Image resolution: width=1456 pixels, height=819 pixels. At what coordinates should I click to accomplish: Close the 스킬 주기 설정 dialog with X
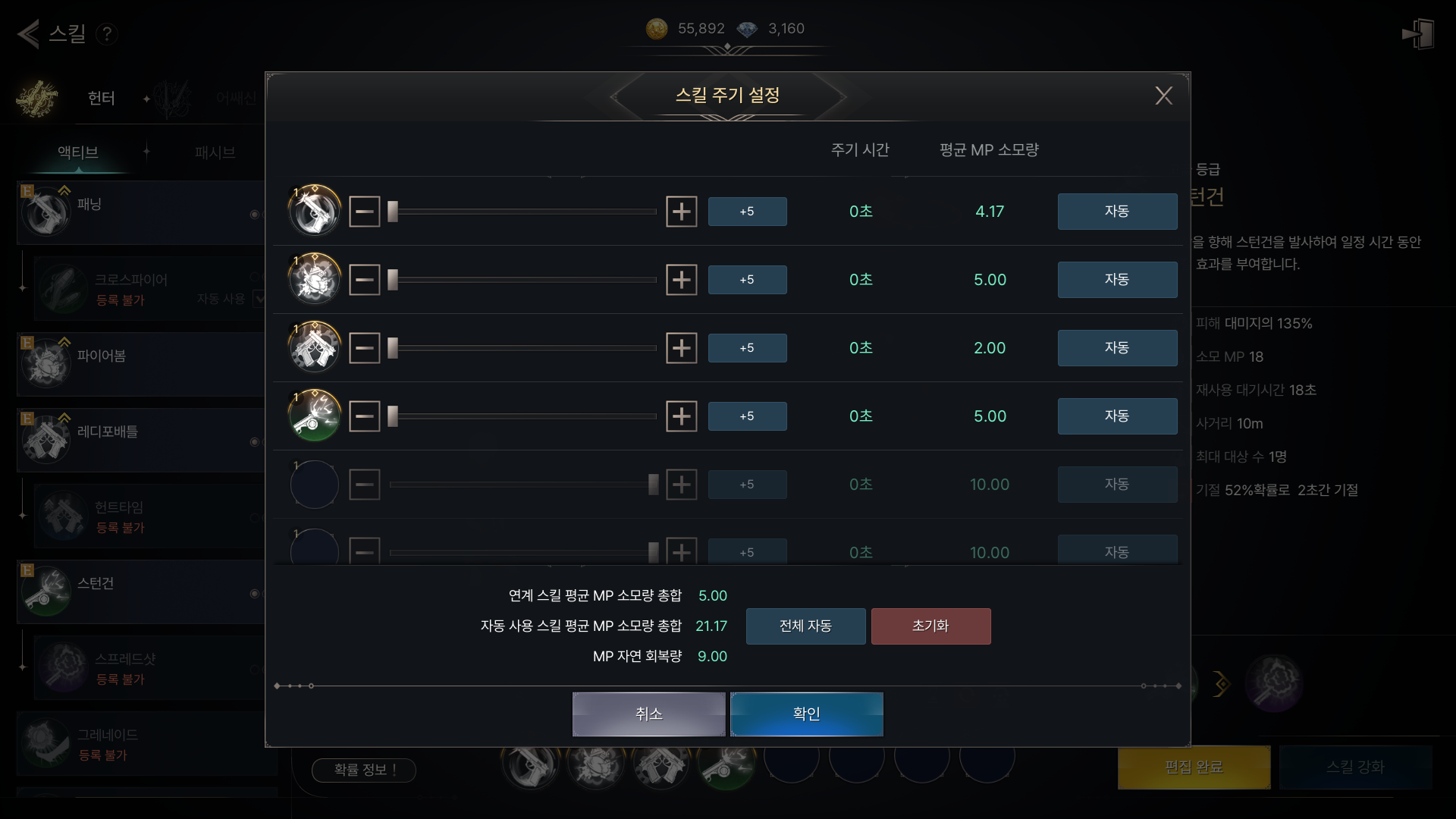point(1163,96)
